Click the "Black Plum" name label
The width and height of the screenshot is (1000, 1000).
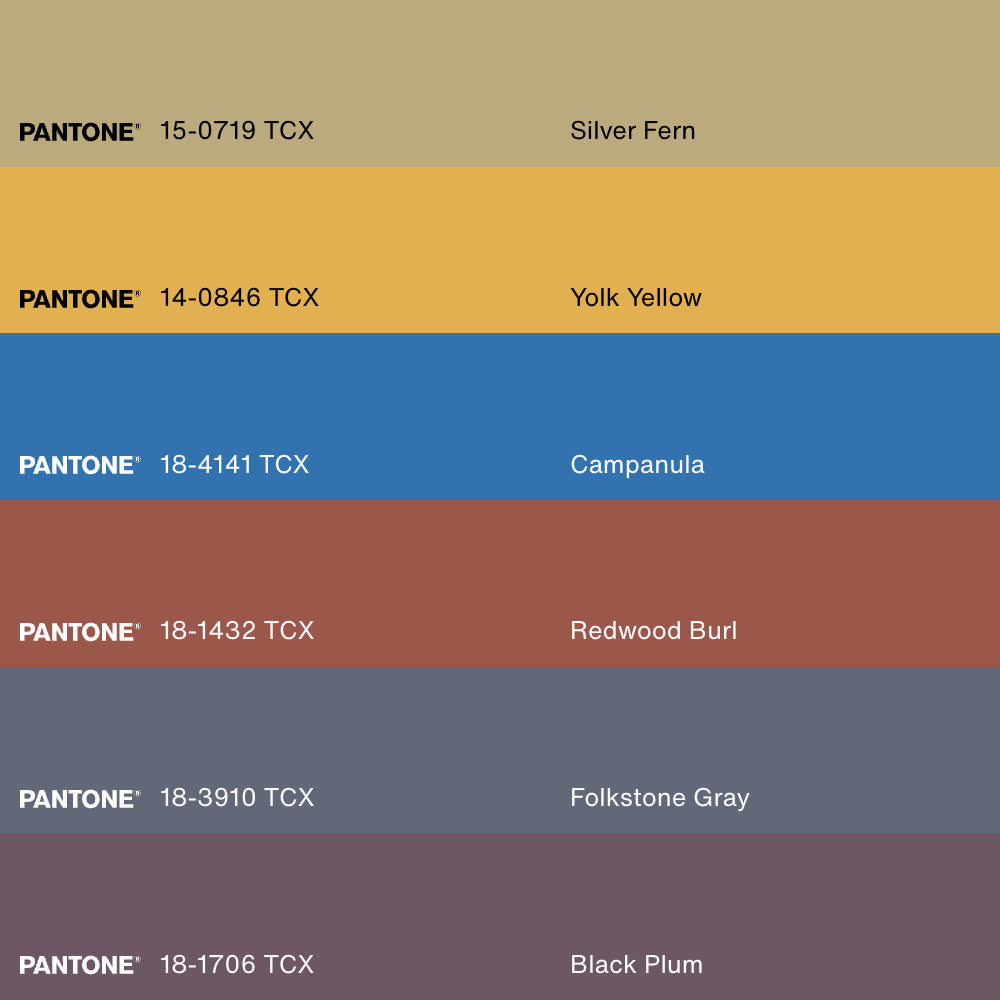pos(636,964)
